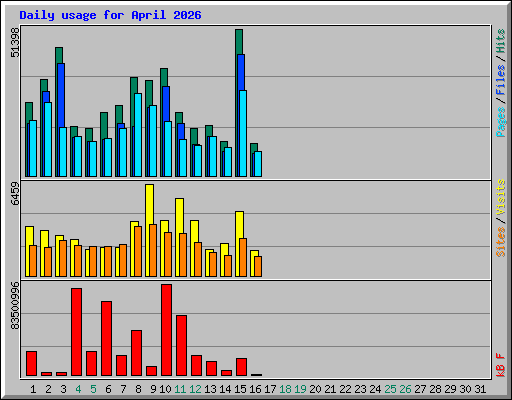Screen dimensions: 512x400
Task: Click the tallest red kilobytes bar for day 10
Action: pos(167,330)
